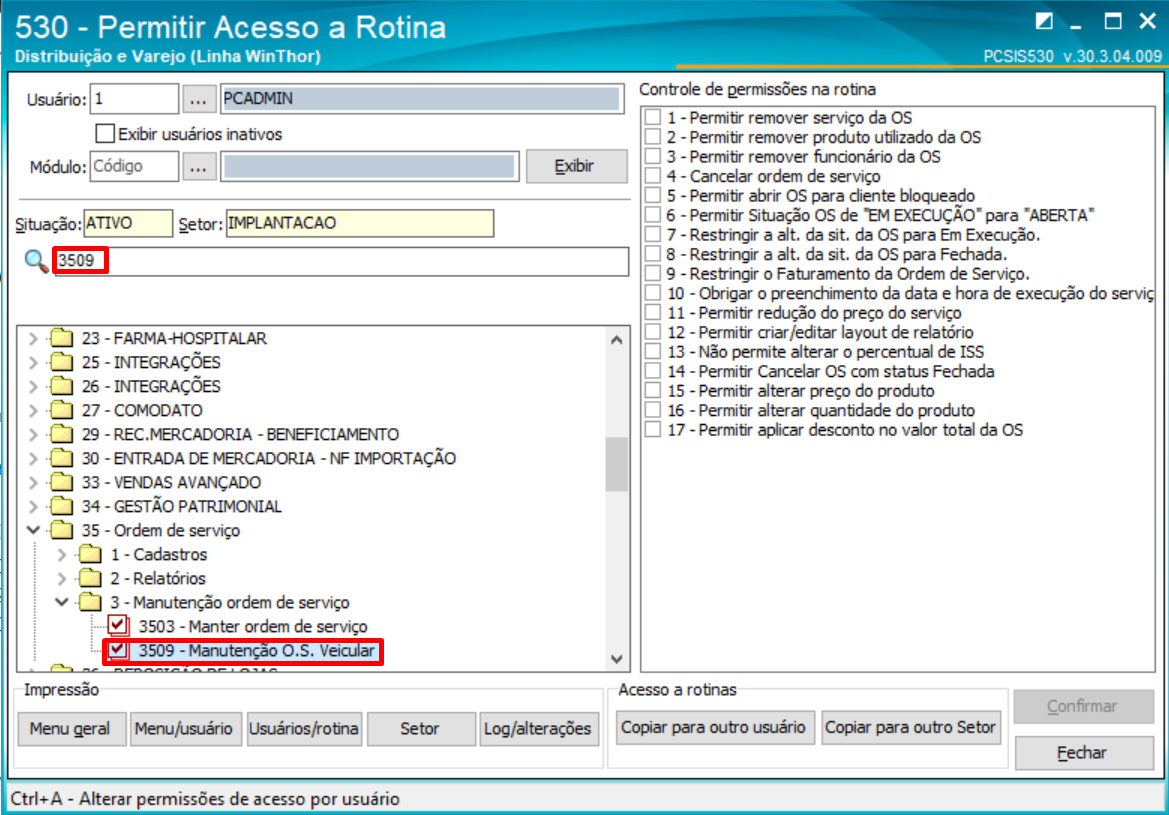Click the Módulo Código field
The image size is (1169, 815).
pyautogui.click(x=134, y=166)
